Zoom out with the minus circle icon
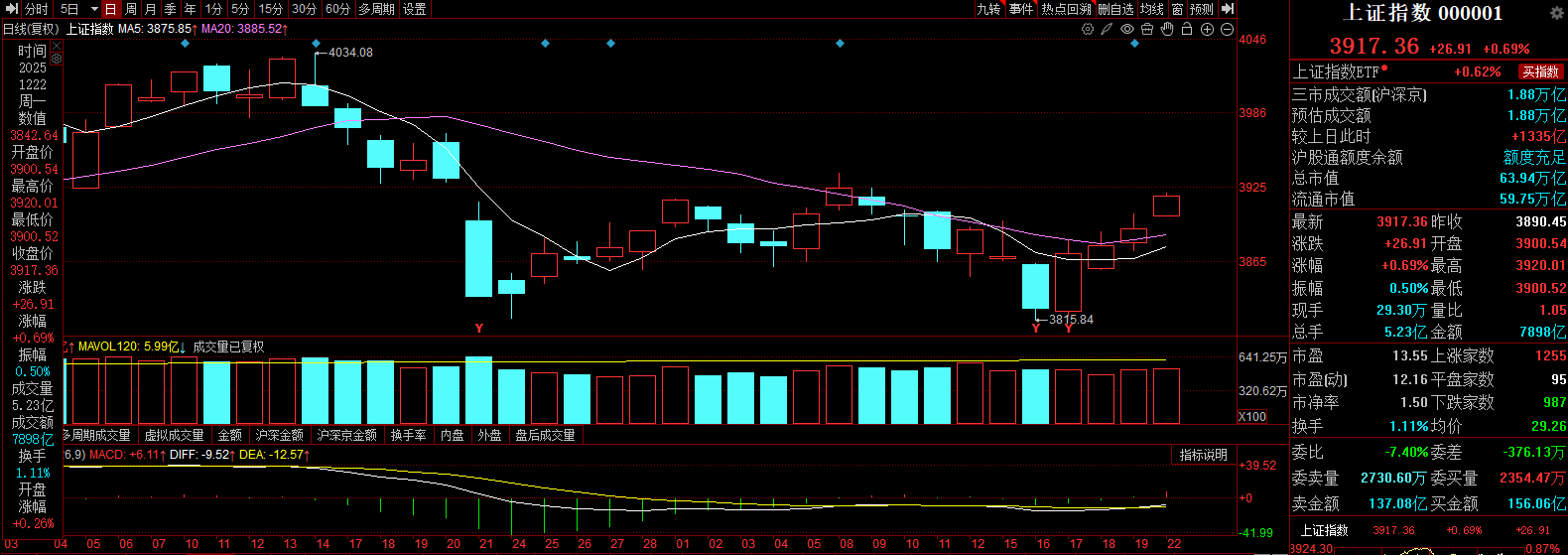 (1228, 30)
